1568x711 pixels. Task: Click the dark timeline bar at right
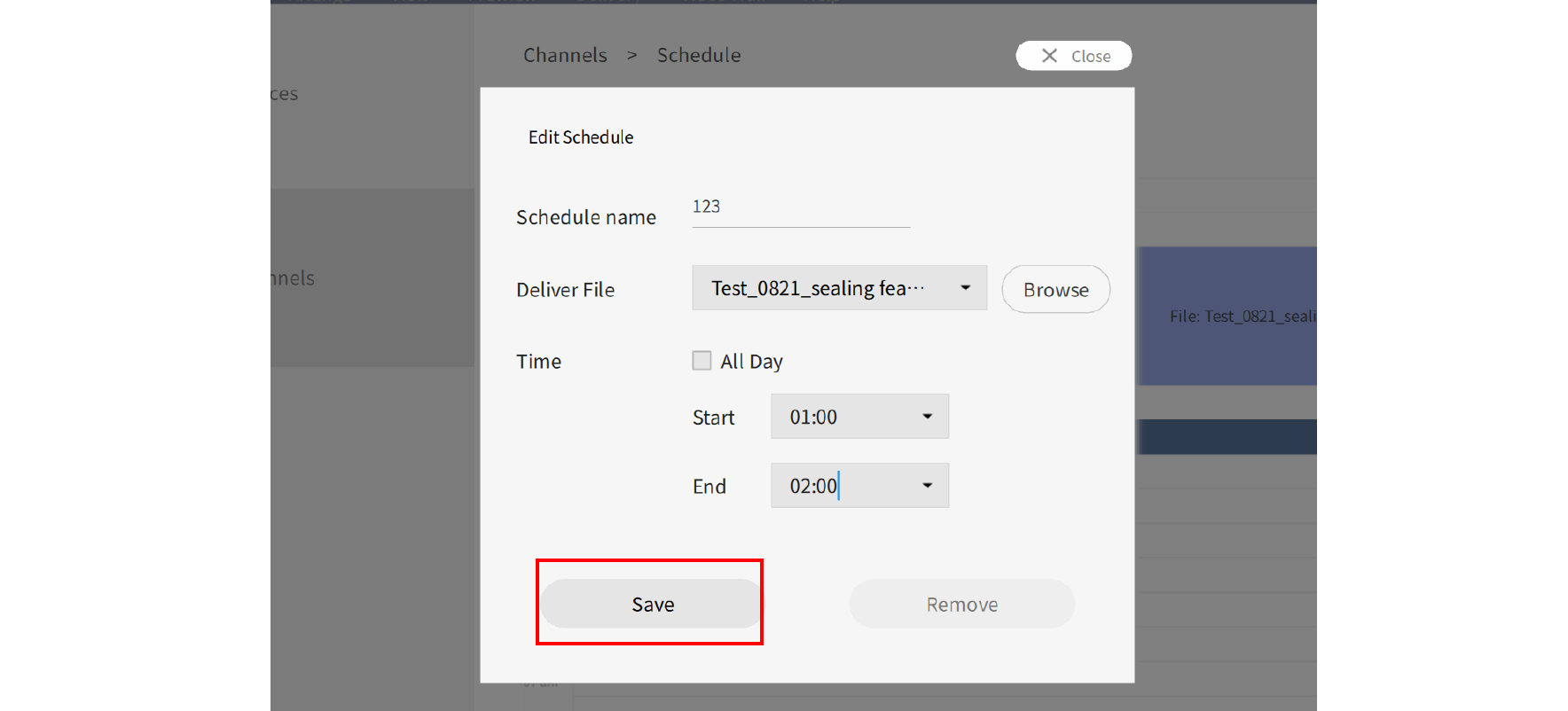[1227, 437]
